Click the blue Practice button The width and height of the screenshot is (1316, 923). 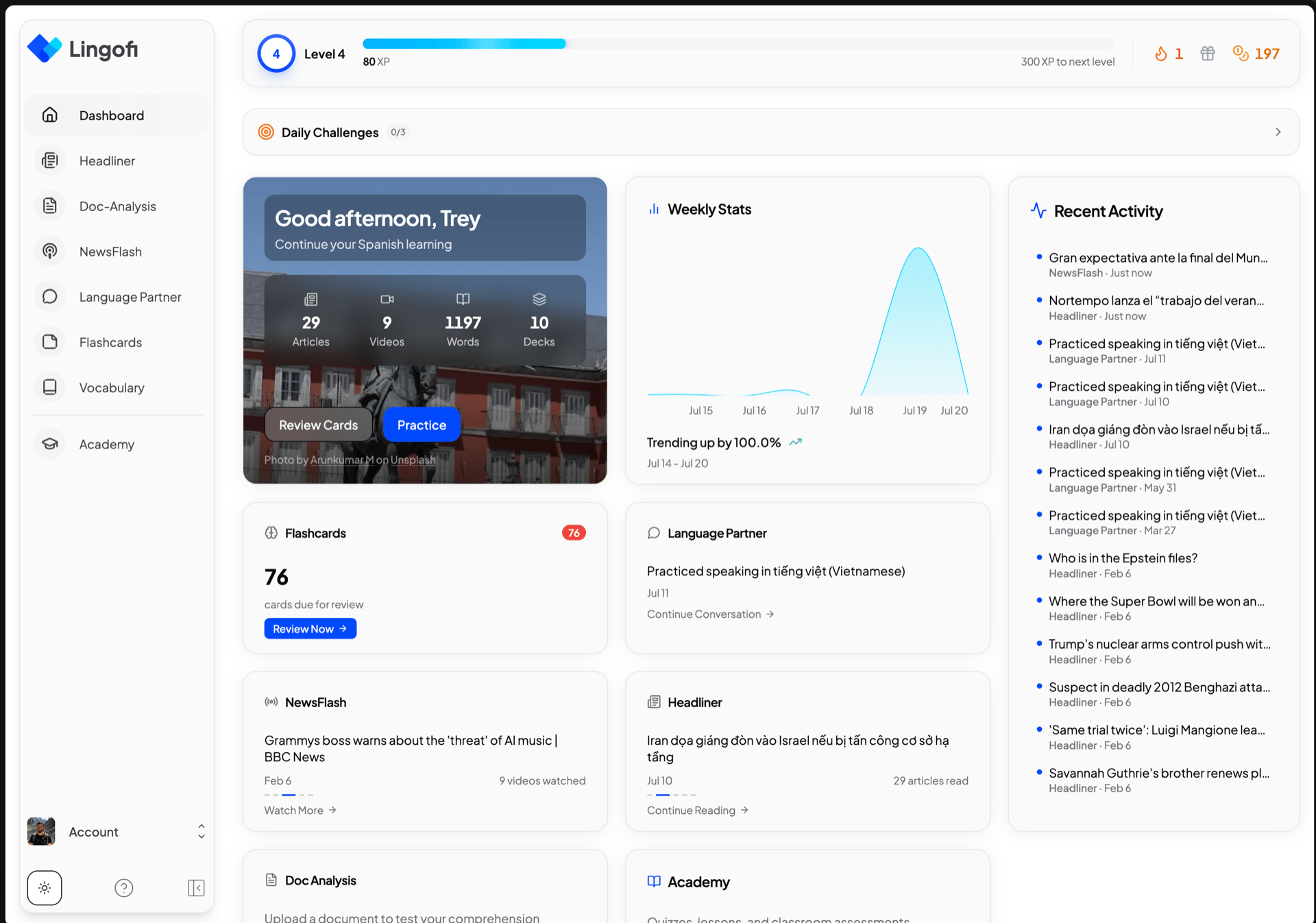(x=422, y=424)
